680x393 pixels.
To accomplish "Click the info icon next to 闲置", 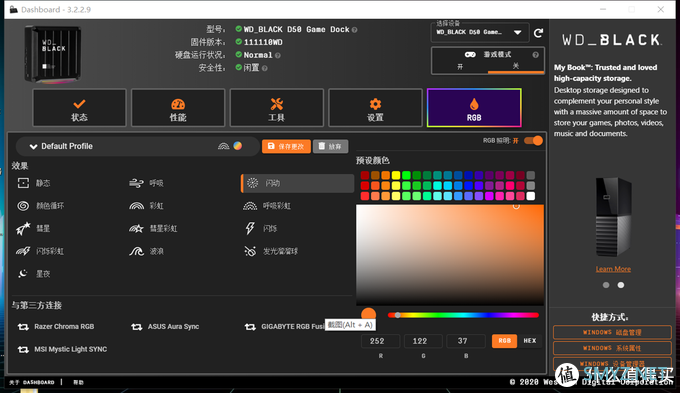I will [x=265, y=68].
